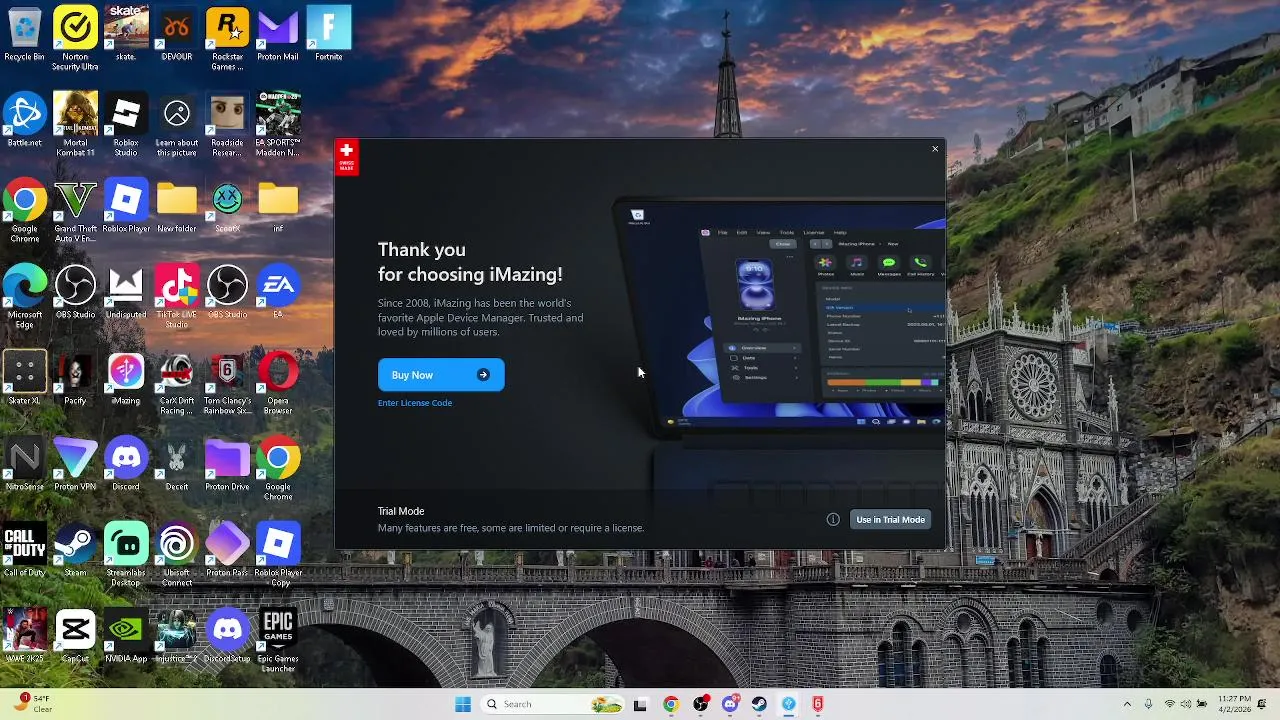Screen dimensions: 1280x720
Task: Select the Injustice desktop shortcut
Action: pos(177,637)
